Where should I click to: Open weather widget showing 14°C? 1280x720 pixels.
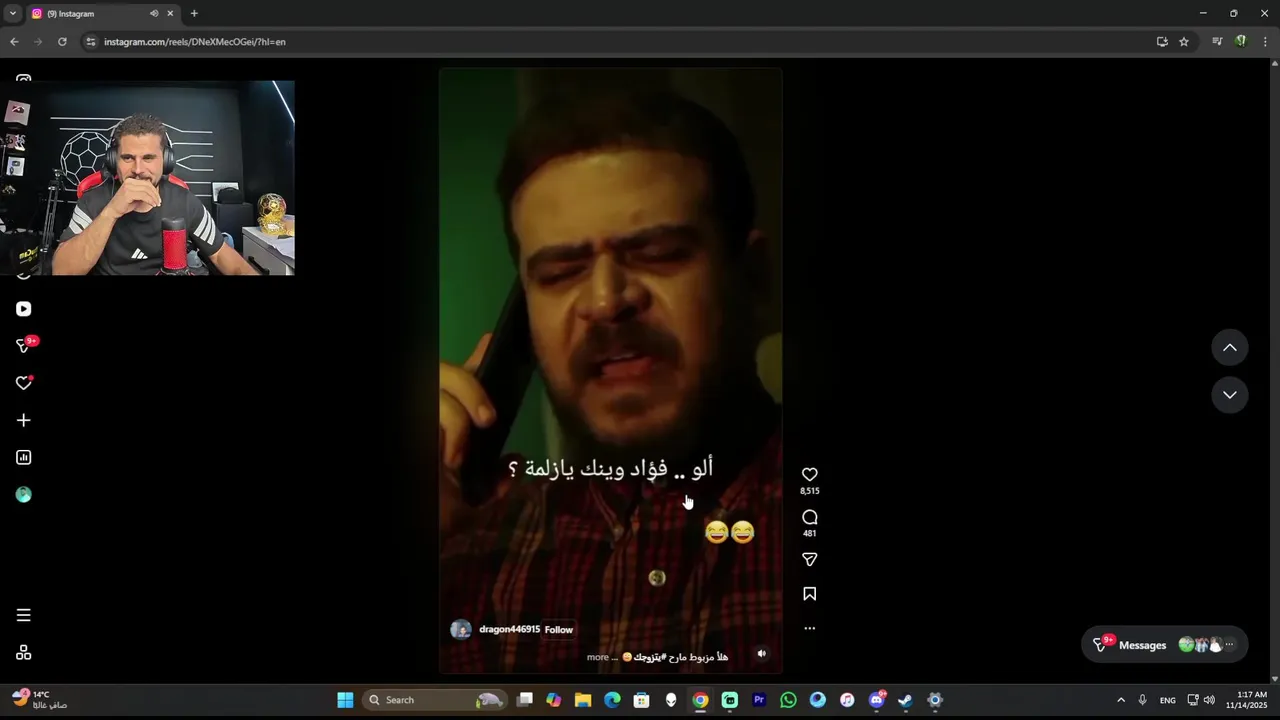(40, 699)
